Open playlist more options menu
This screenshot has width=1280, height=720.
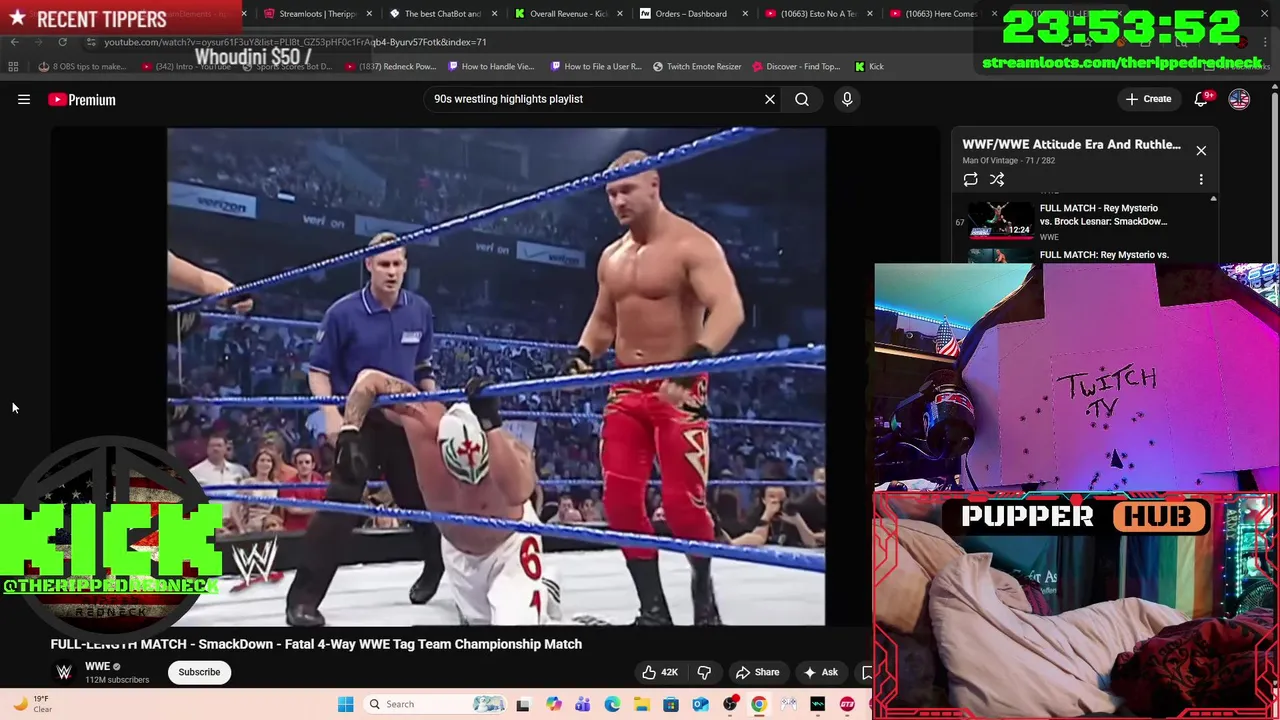coord(1201,179)
